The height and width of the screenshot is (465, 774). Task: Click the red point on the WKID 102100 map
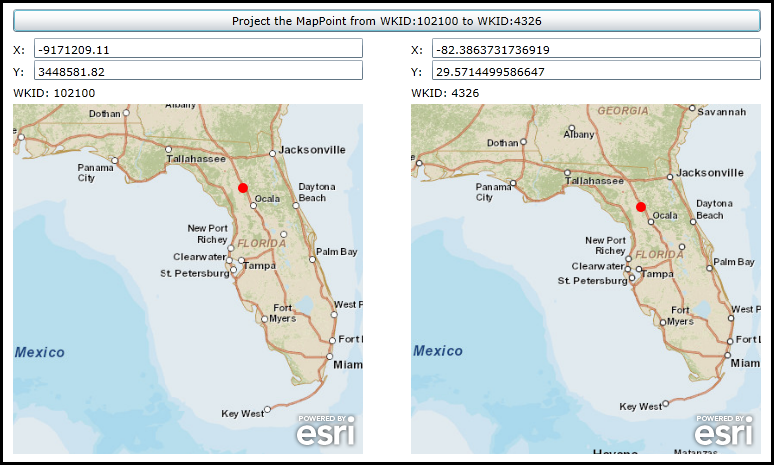(243, 188)
